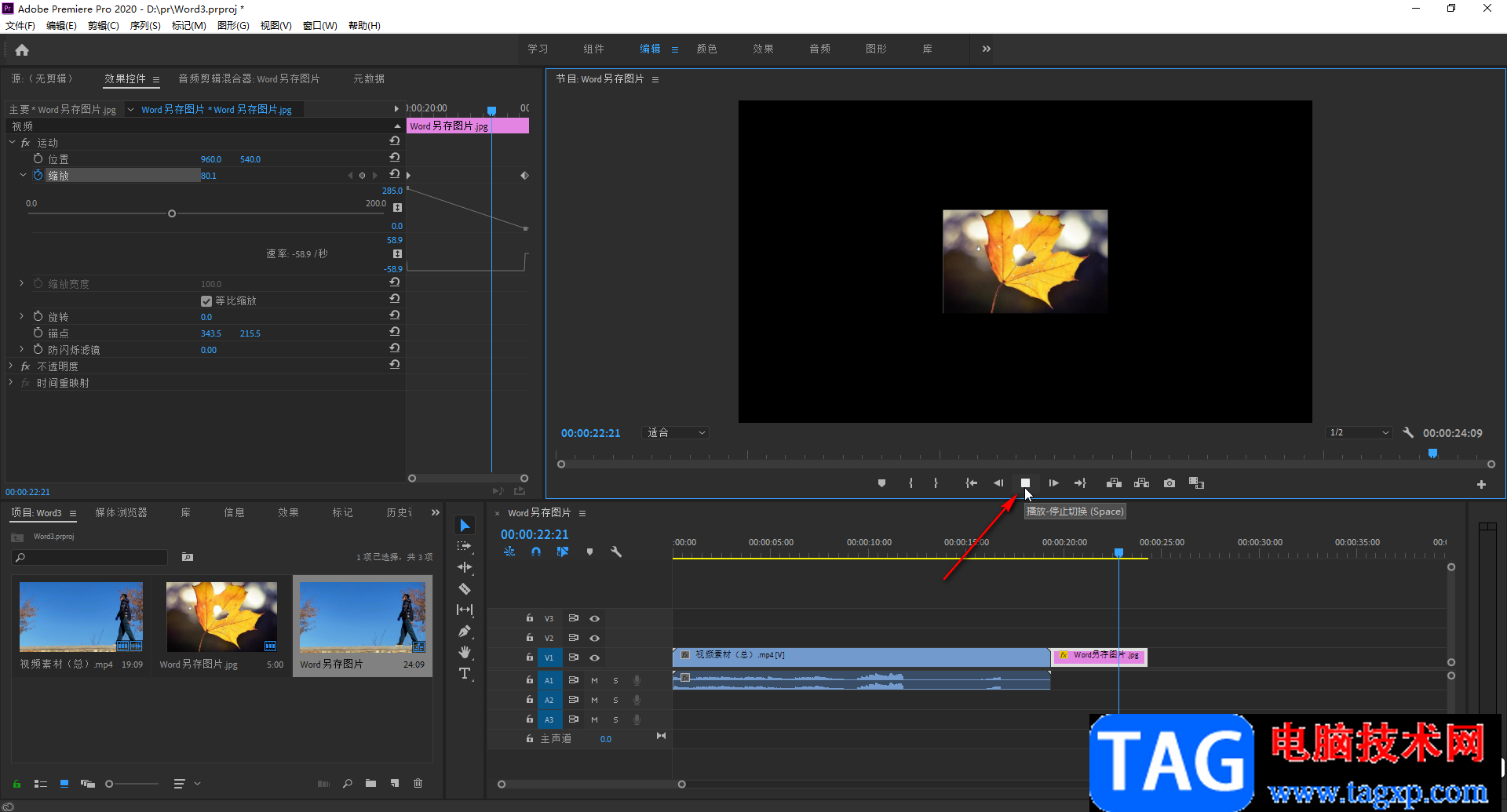The image size is (1507, 812).
Task: Select the Selection tool arrow
Action: 465,525
